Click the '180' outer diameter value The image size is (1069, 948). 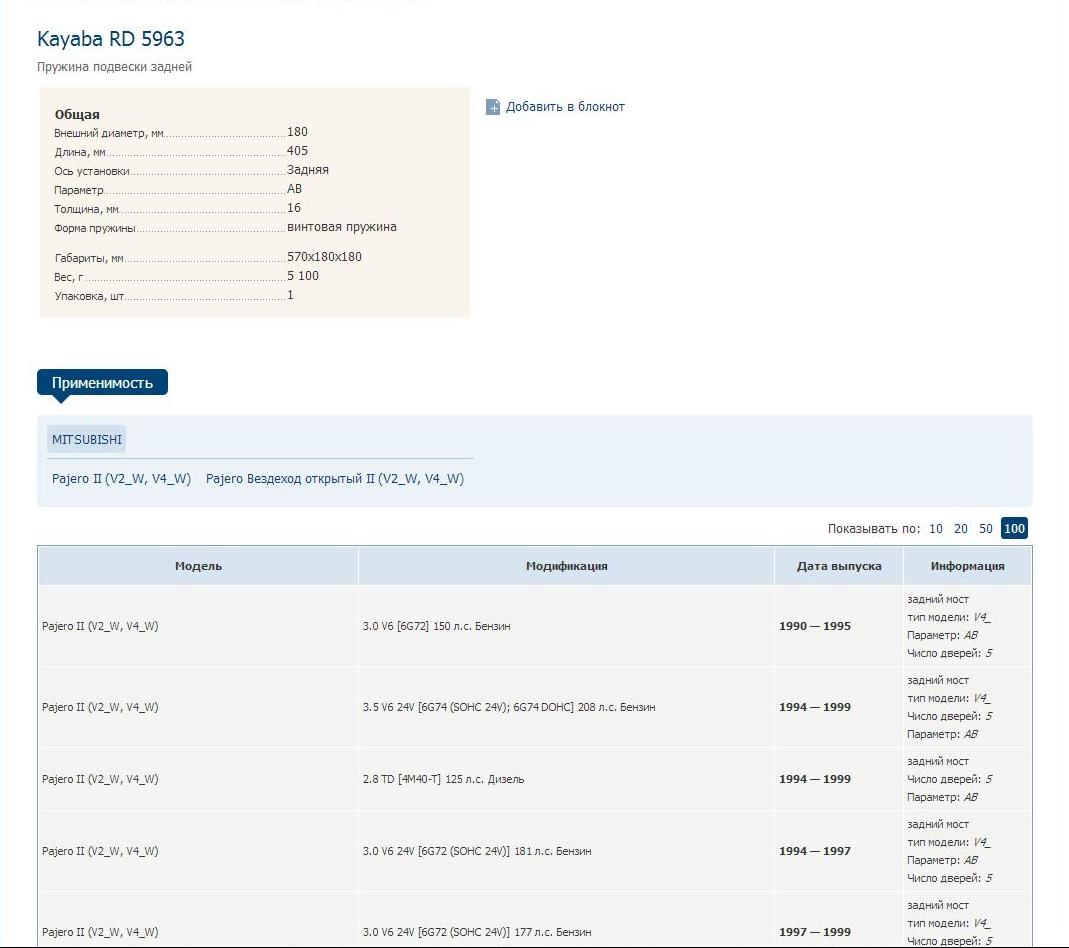click(x=297, y=132)
